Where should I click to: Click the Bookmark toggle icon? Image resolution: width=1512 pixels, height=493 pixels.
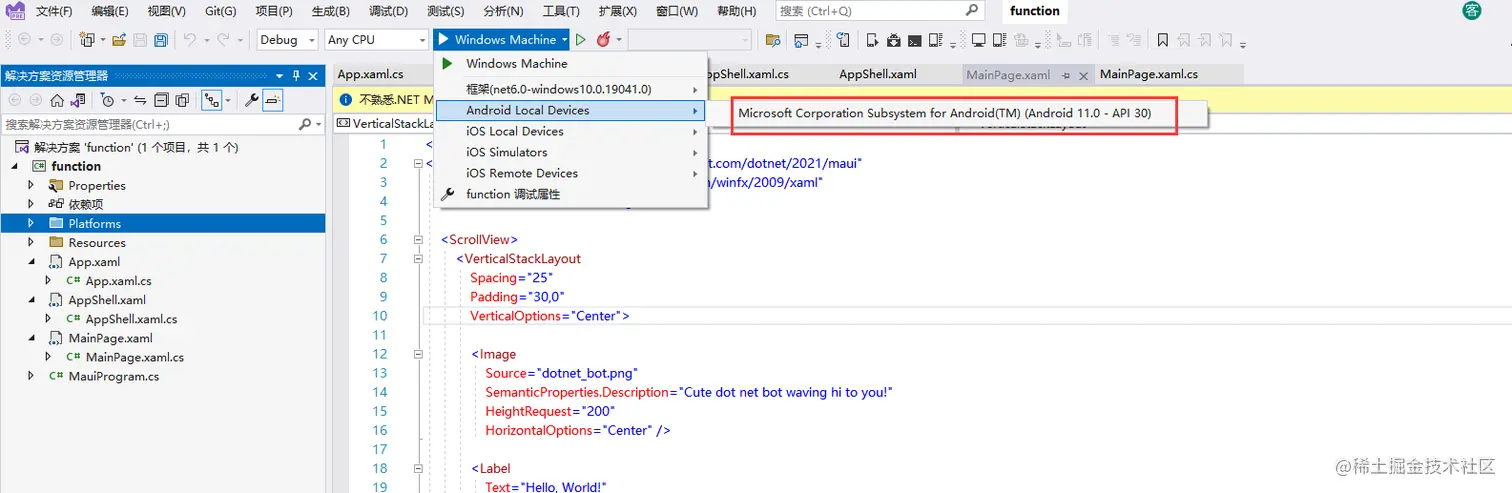click(x=1163, y=40)
